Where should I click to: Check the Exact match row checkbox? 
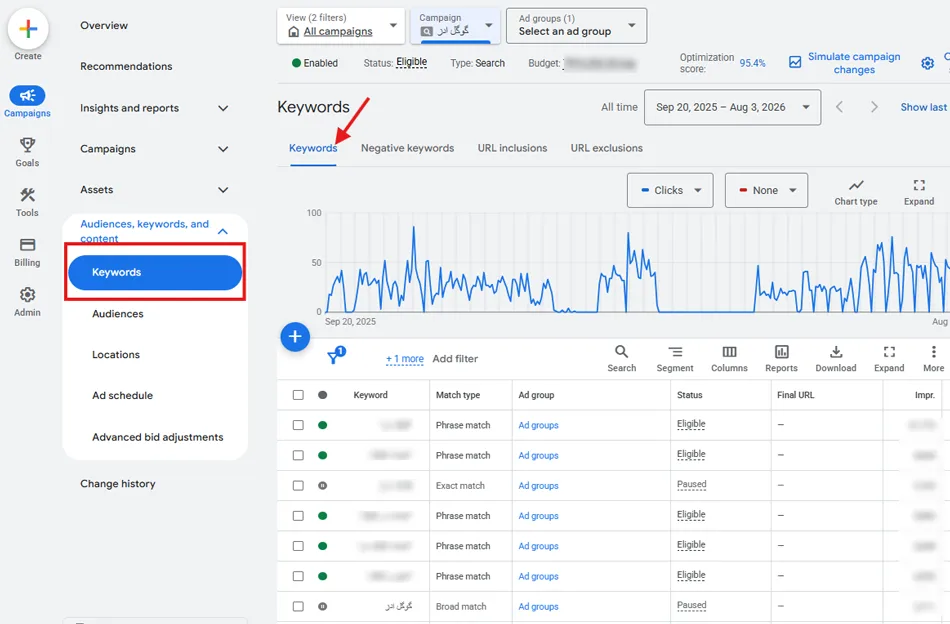(298, 486)
